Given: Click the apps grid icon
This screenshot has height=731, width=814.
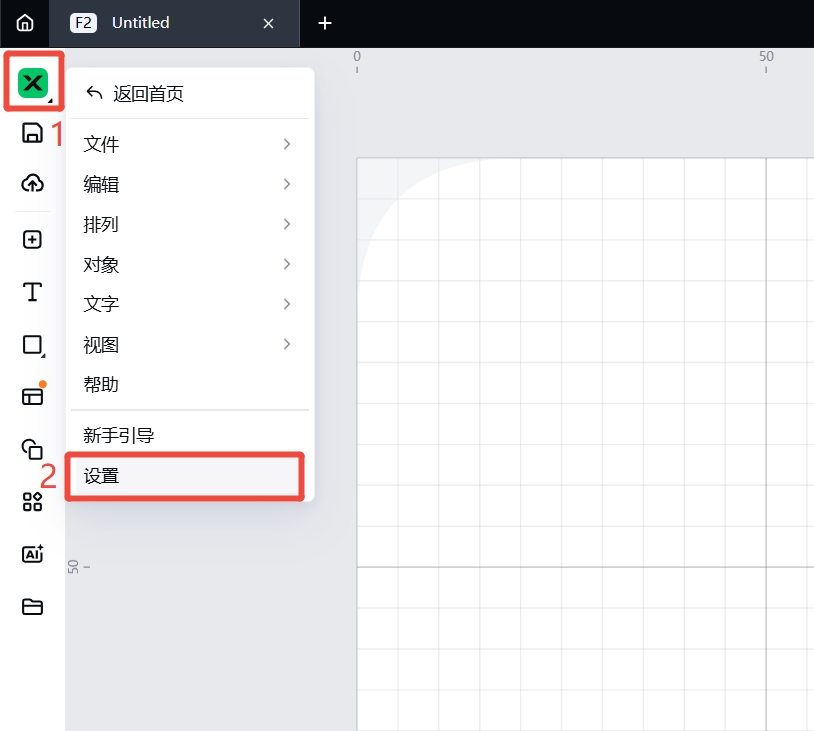Looking at the screenshot, I should tap(33, 502).
